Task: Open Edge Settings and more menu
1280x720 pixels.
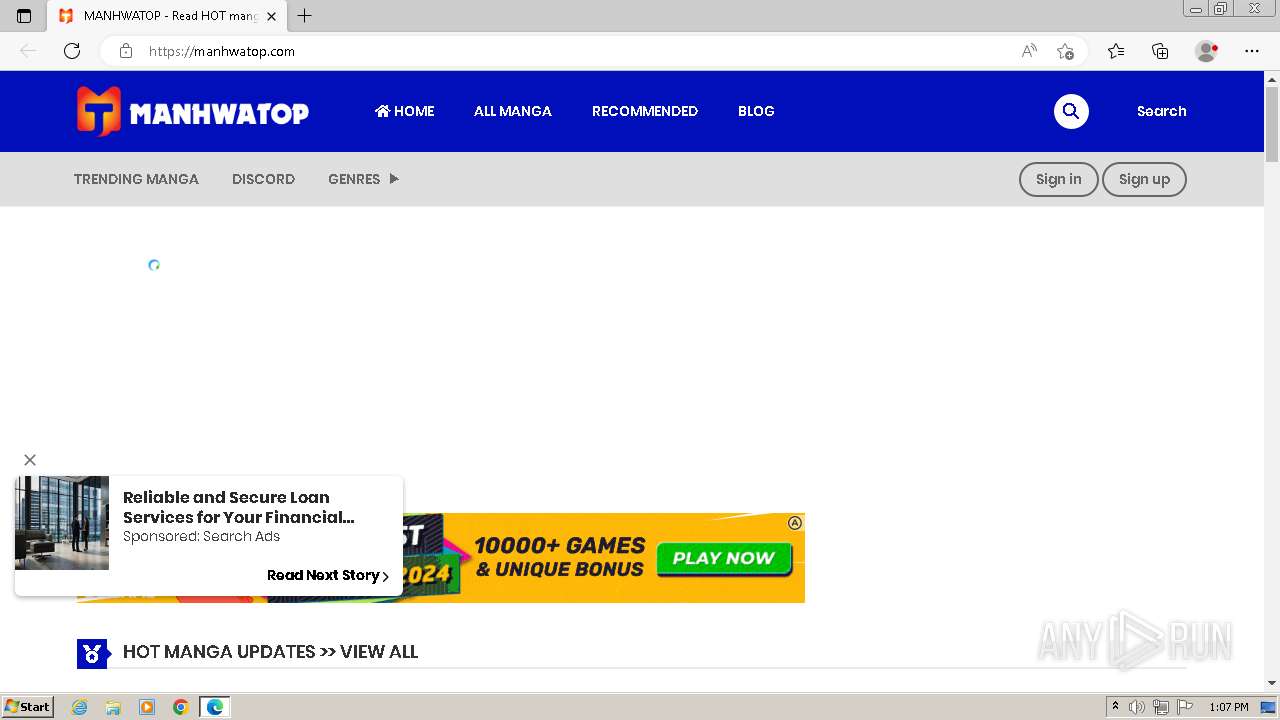Action: tap(1252, 51)
